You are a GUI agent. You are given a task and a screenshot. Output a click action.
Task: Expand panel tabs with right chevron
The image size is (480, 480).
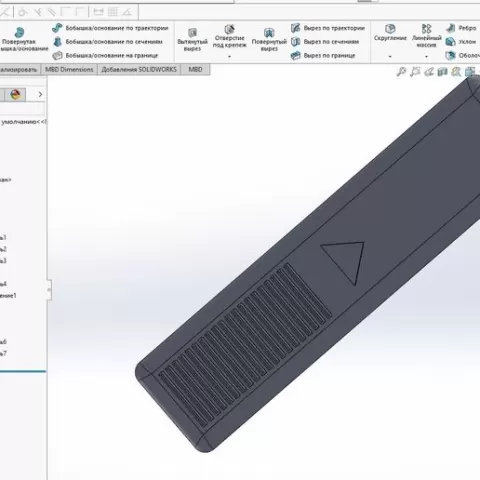[40, 94]
